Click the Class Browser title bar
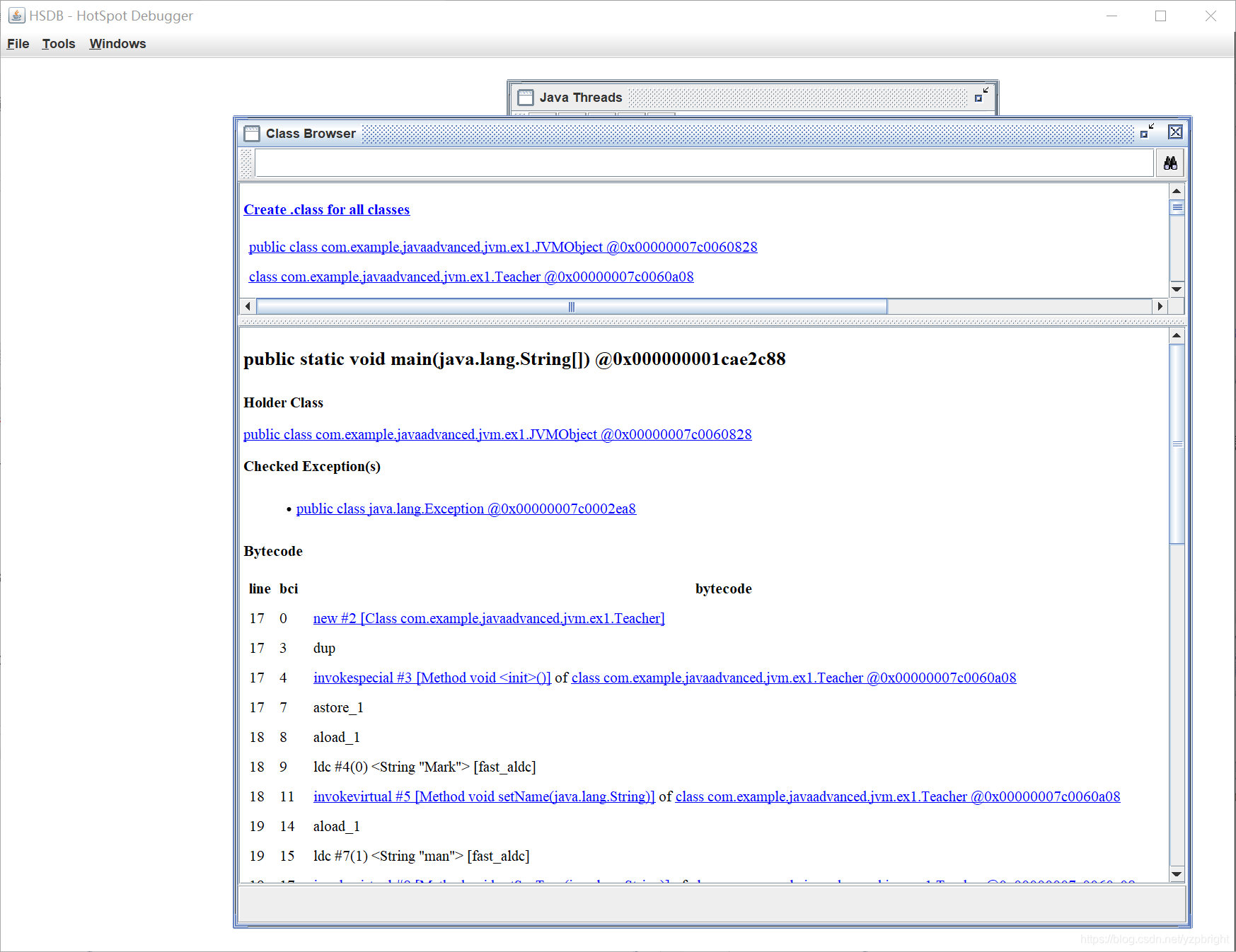This screenshot has width=1236, height=952. [712, 134]
